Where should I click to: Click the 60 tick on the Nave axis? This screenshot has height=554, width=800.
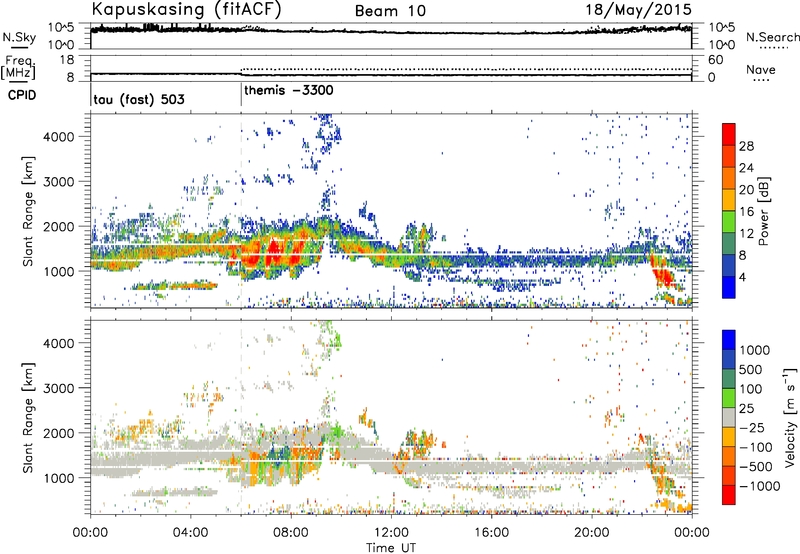click(715, 60)
